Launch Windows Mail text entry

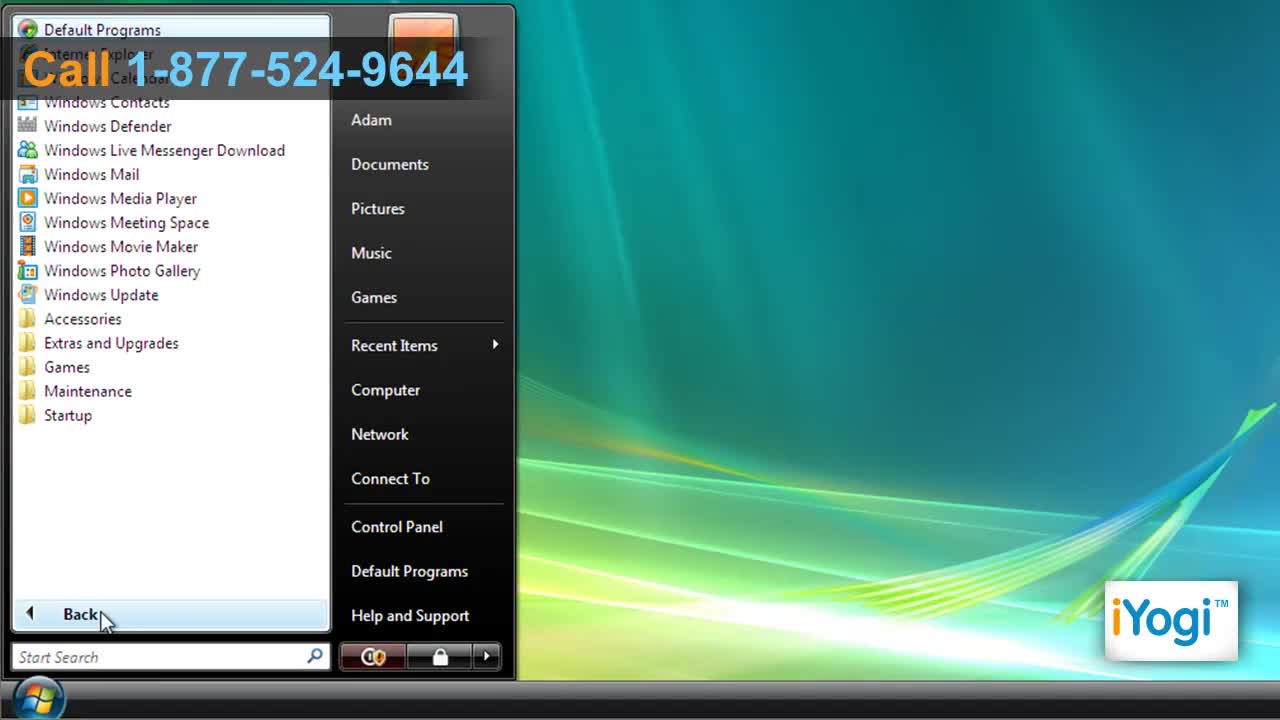pyautogui.click(x=92, y=174)
